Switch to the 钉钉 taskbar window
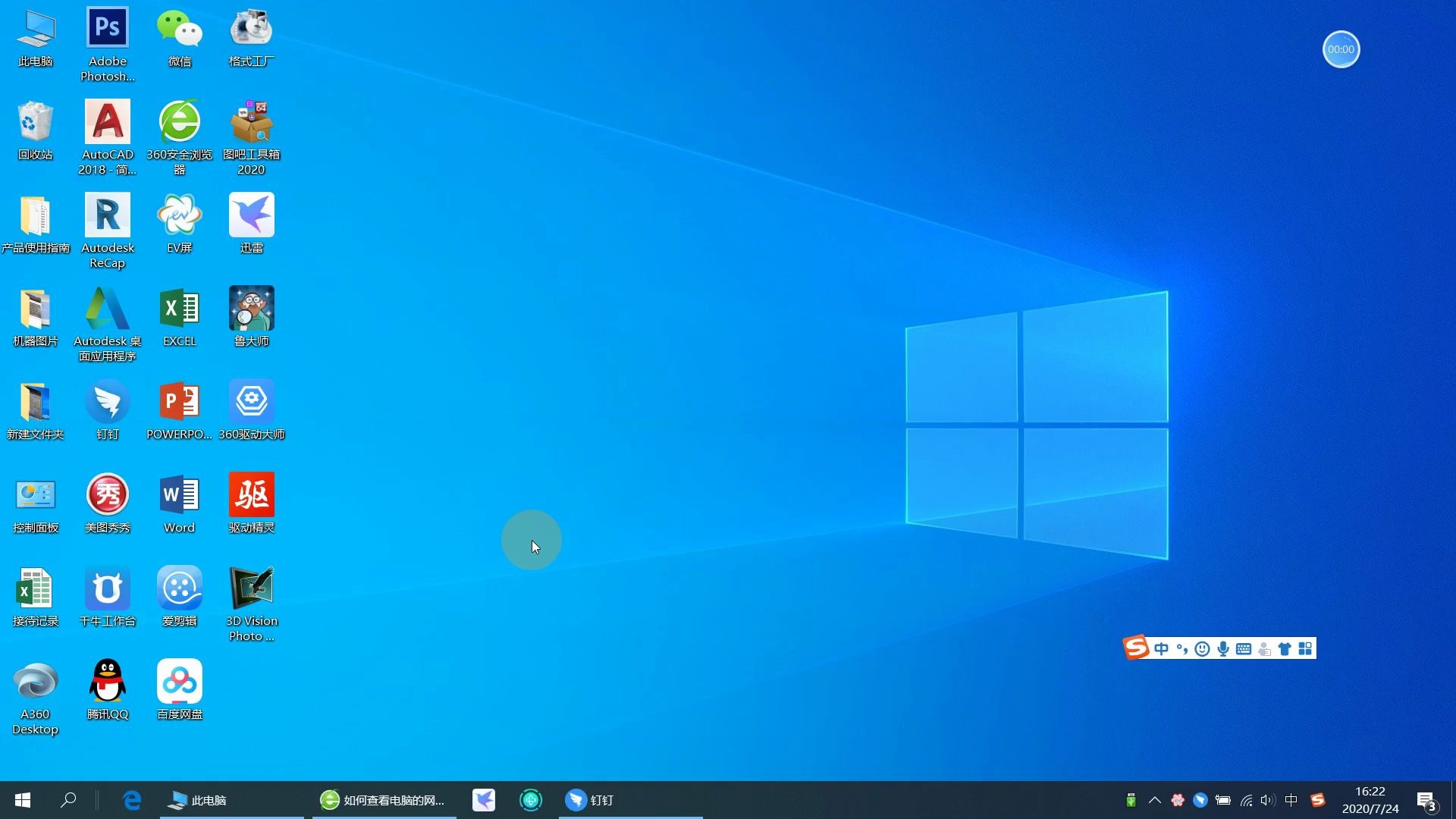This screenshot has width=1456, height=819. coord(631,800)
